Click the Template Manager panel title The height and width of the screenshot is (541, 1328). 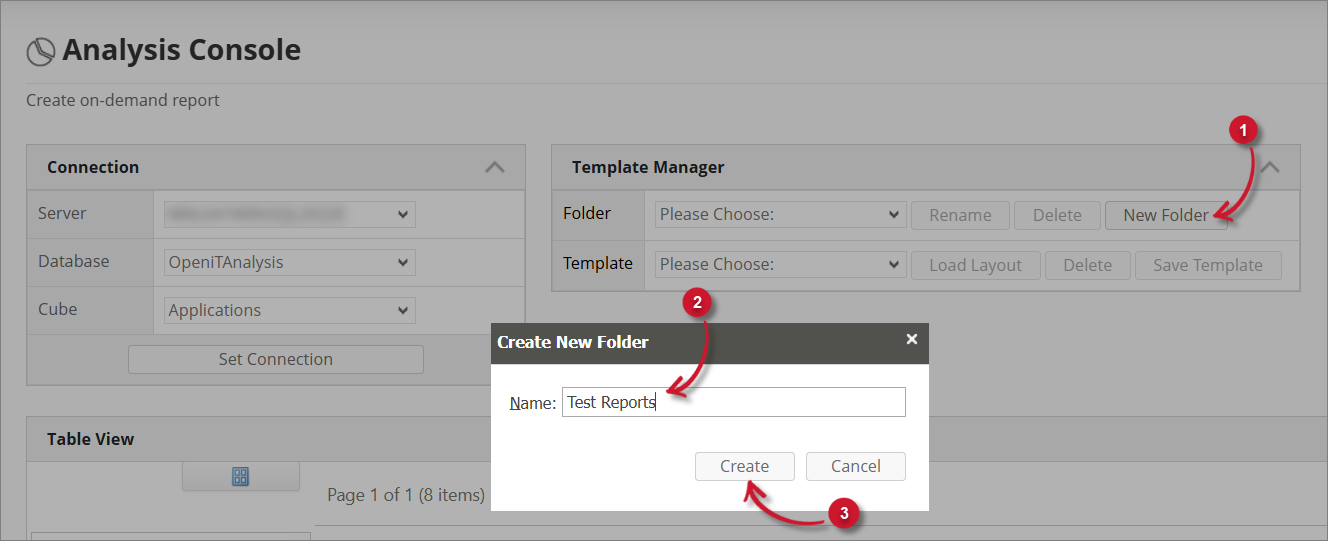click(x=648, y=167)
